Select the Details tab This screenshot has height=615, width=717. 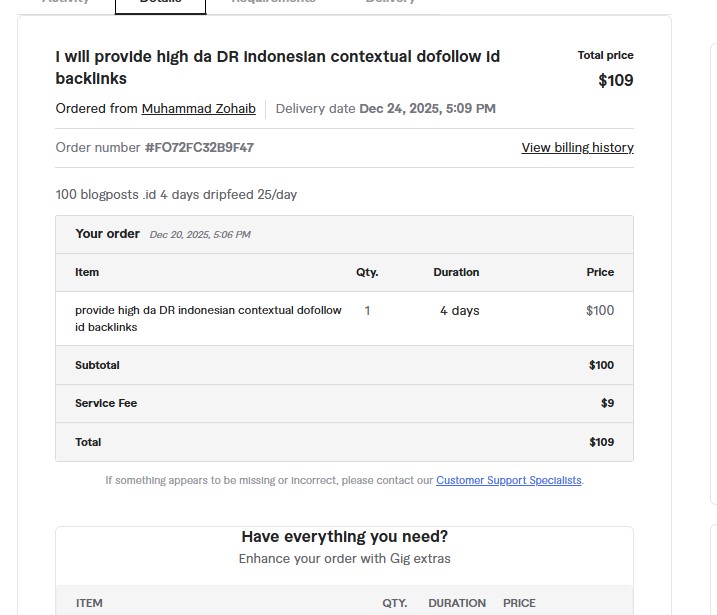160,3
